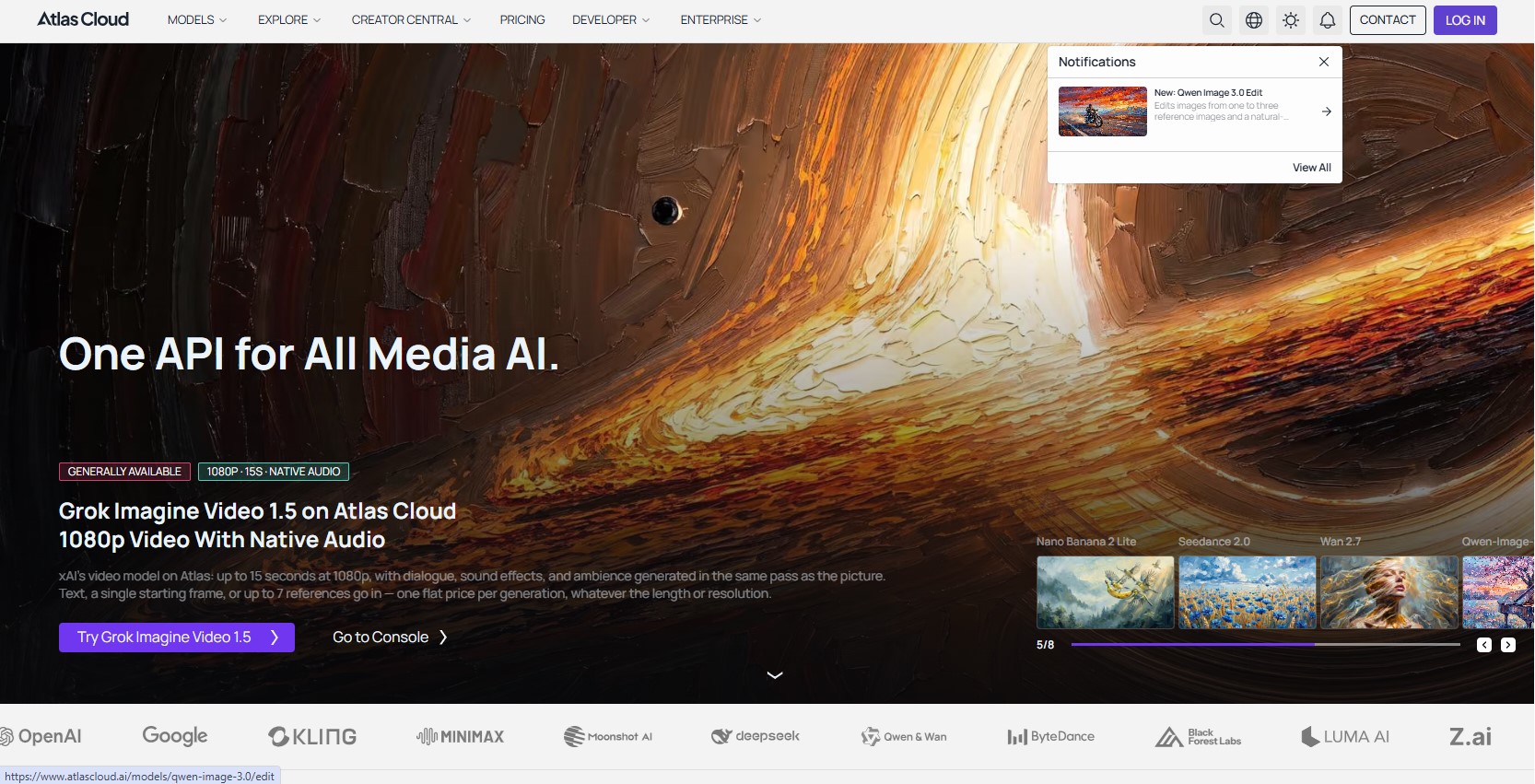Select the Moonshot AI provider logo
Image resolution: width=1535 pixels, height=784 pixels.
(x=608, y=736)
